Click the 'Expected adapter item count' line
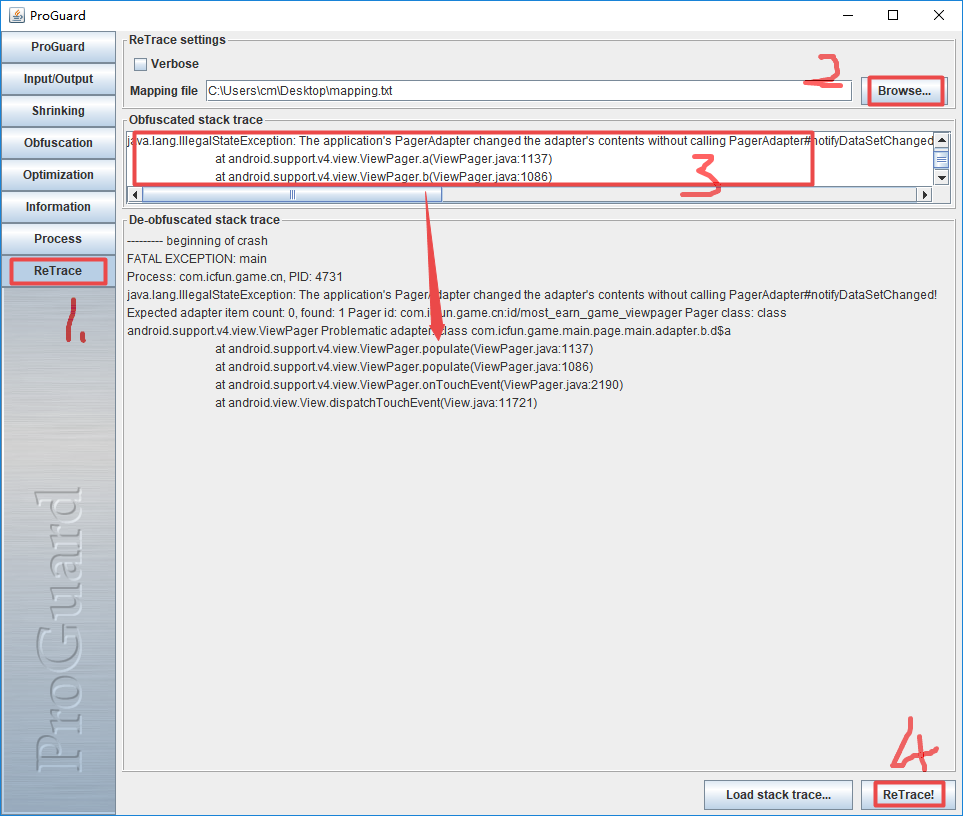 456,313
